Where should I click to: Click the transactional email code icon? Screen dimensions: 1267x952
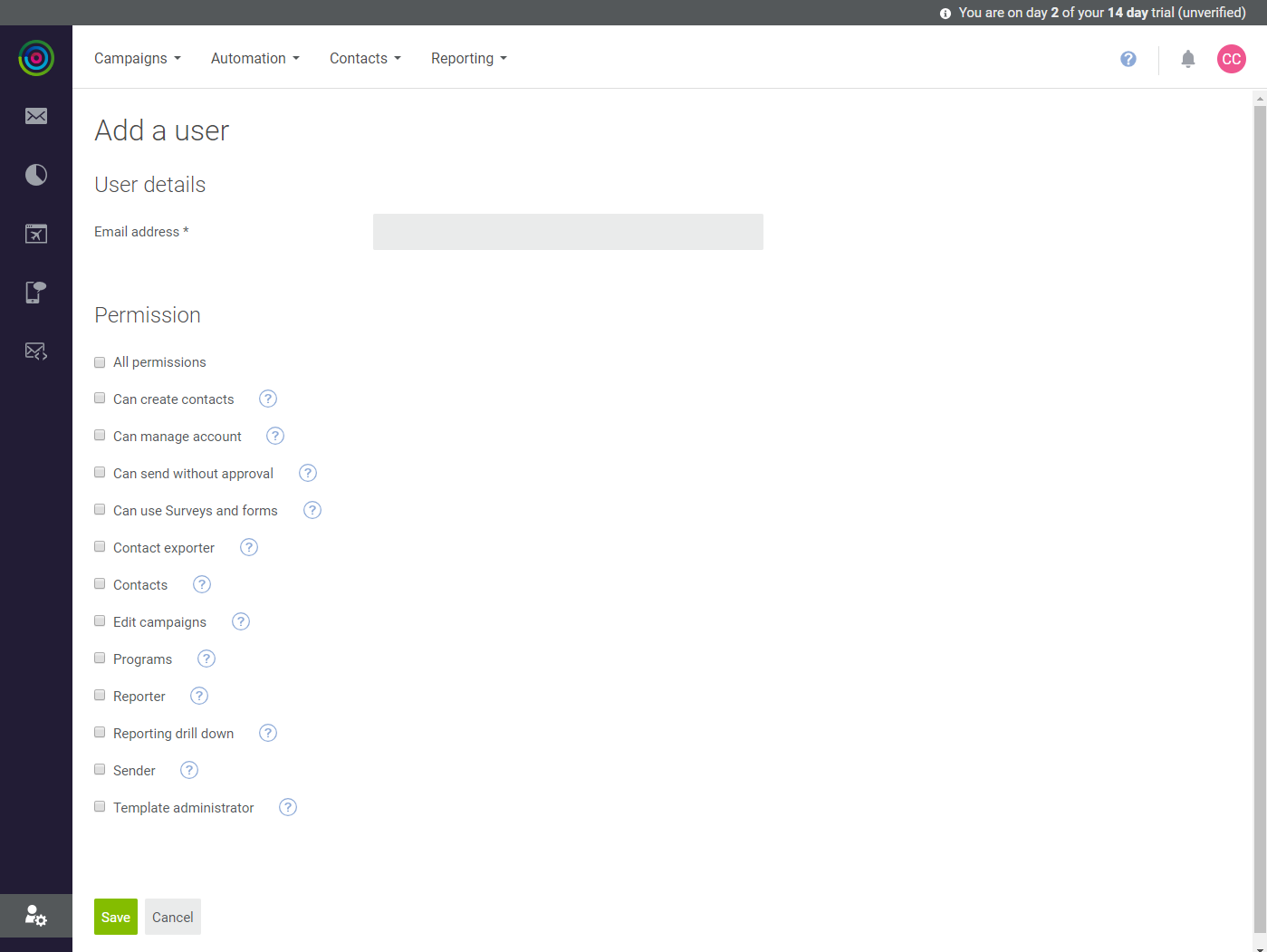coord(36,351)
